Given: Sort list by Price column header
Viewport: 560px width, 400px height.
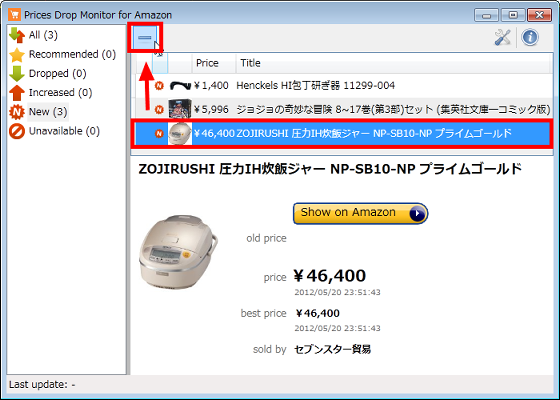Looking at the screenshot, I should pyautogui.click(x=214, y=63).
